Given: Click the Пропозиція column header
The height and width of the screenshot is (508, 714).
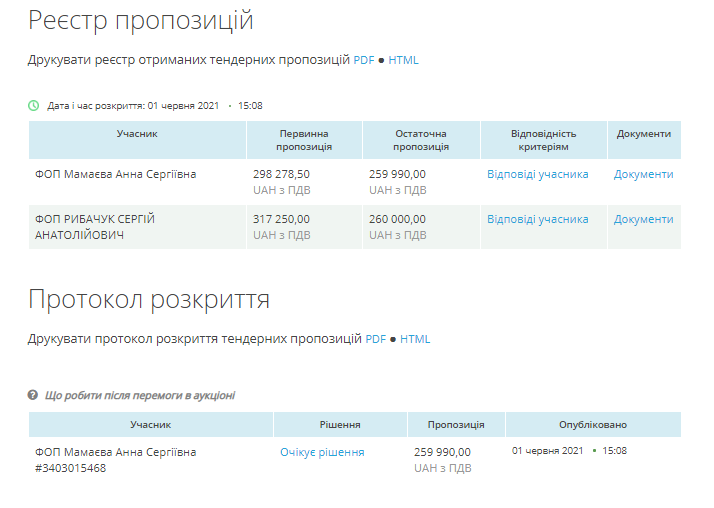Looking at the screenshot, I should coord(456,425).
